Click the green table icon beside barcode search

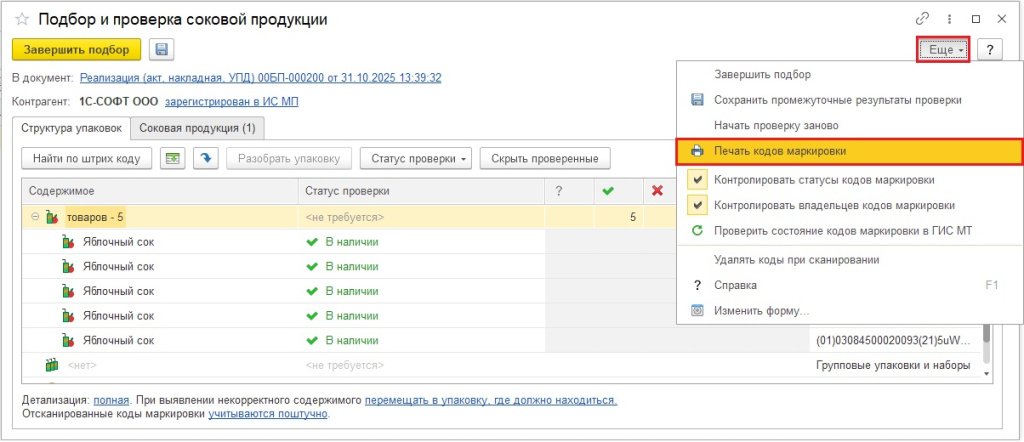[x=173, y=158]
